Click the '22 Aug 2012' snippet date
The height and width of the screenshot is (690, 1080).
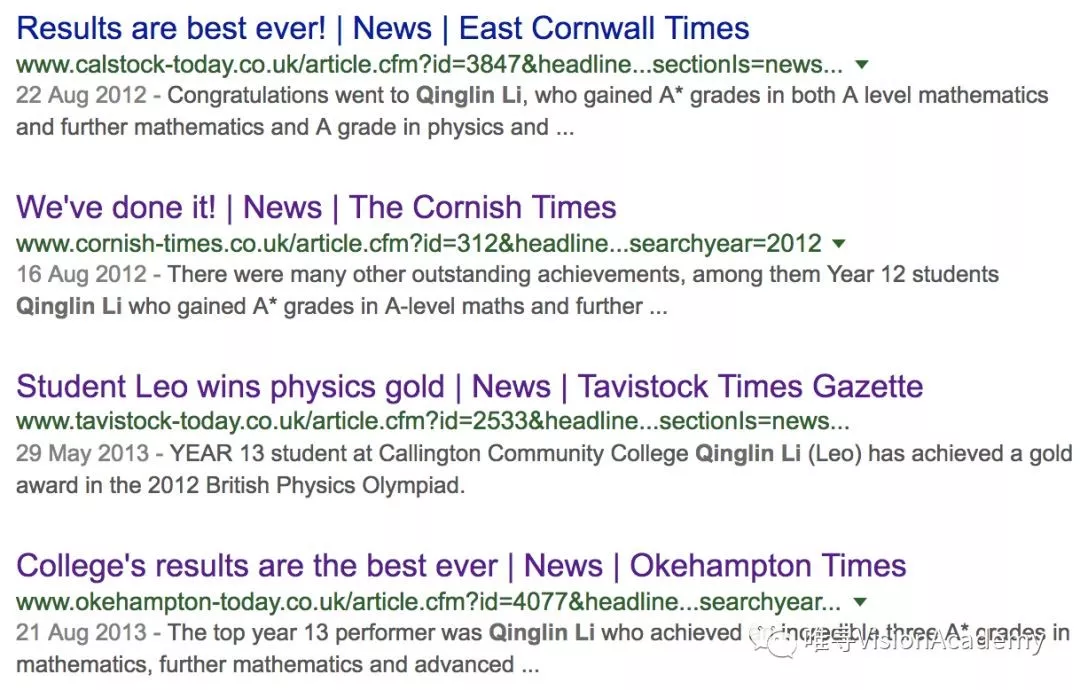[81, 95]
